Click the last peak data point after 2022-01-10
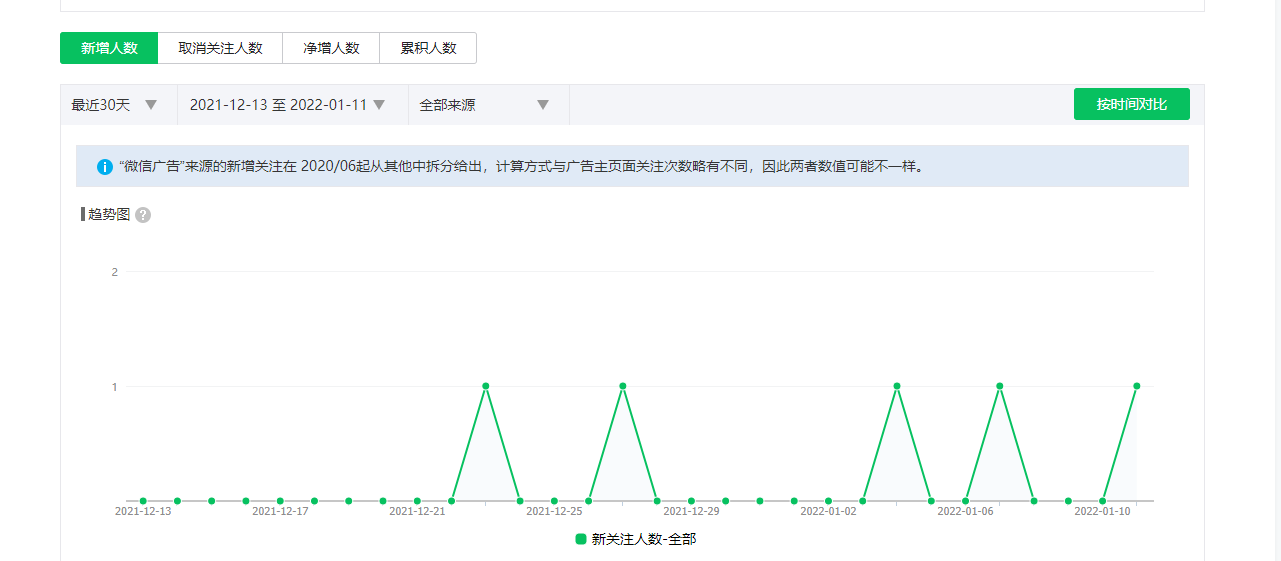The image size is (1281, 561). point(1137,386)
